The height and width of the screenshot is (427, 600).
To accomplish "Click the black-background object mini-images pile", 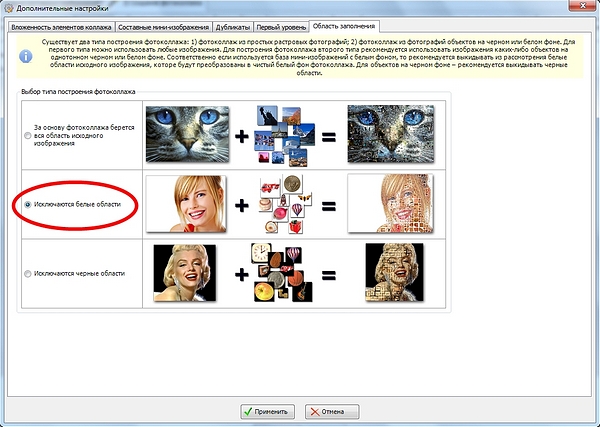I will click(282, 272).
